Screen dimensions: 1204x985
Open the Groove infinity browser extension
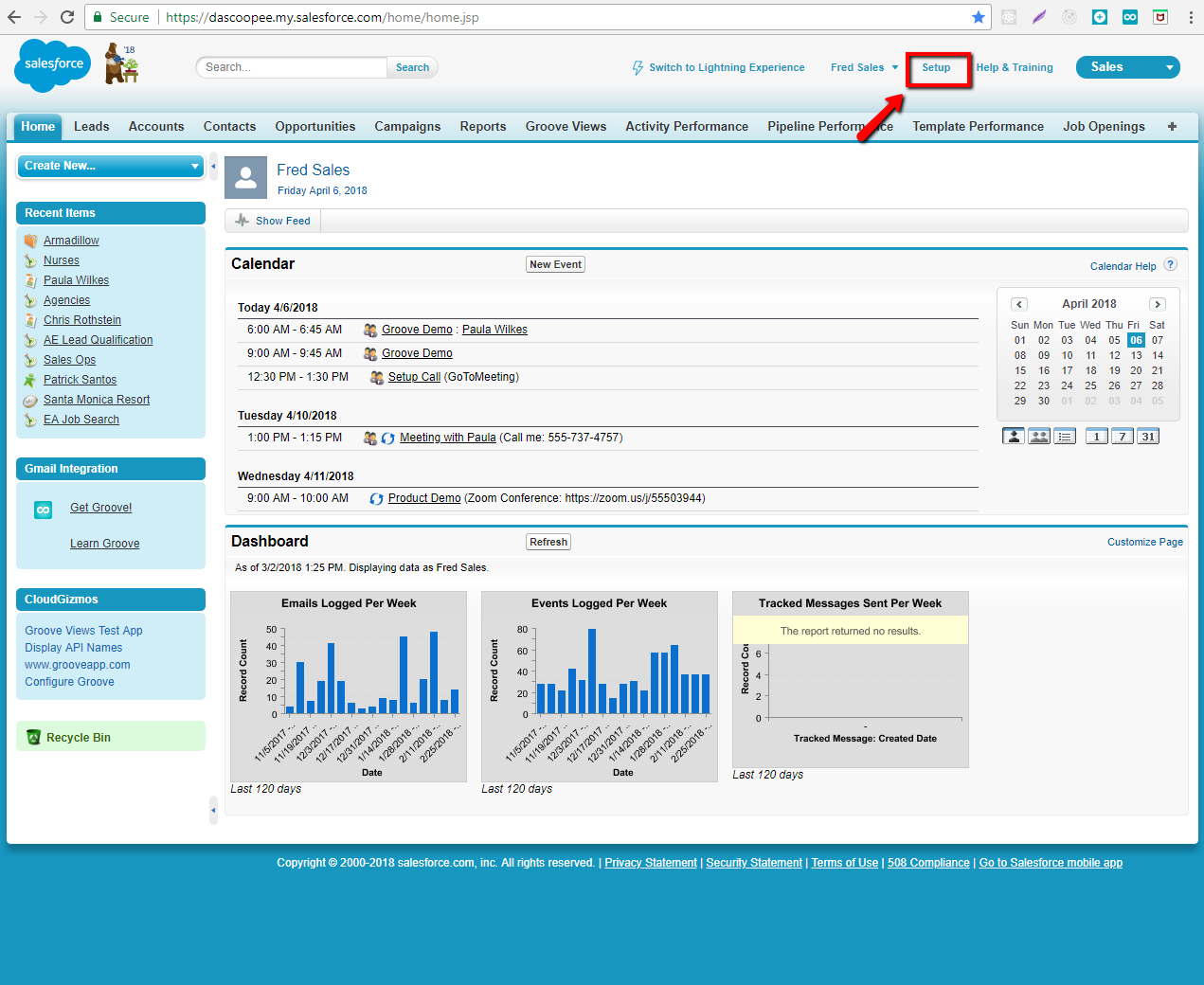click(1130, 17)
